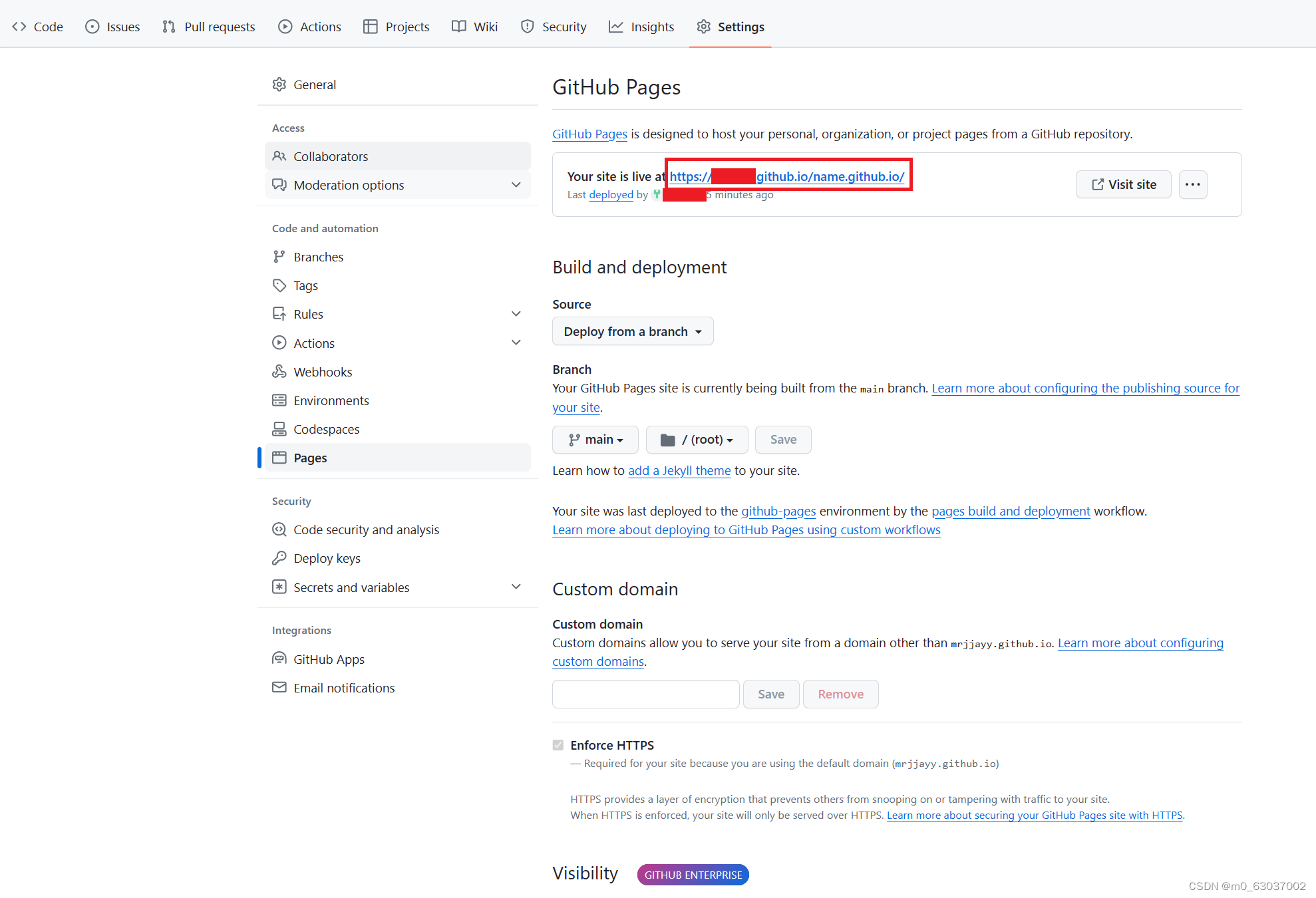
Task: Click the Secrets and variables asterisk icon
Action: 279,587
